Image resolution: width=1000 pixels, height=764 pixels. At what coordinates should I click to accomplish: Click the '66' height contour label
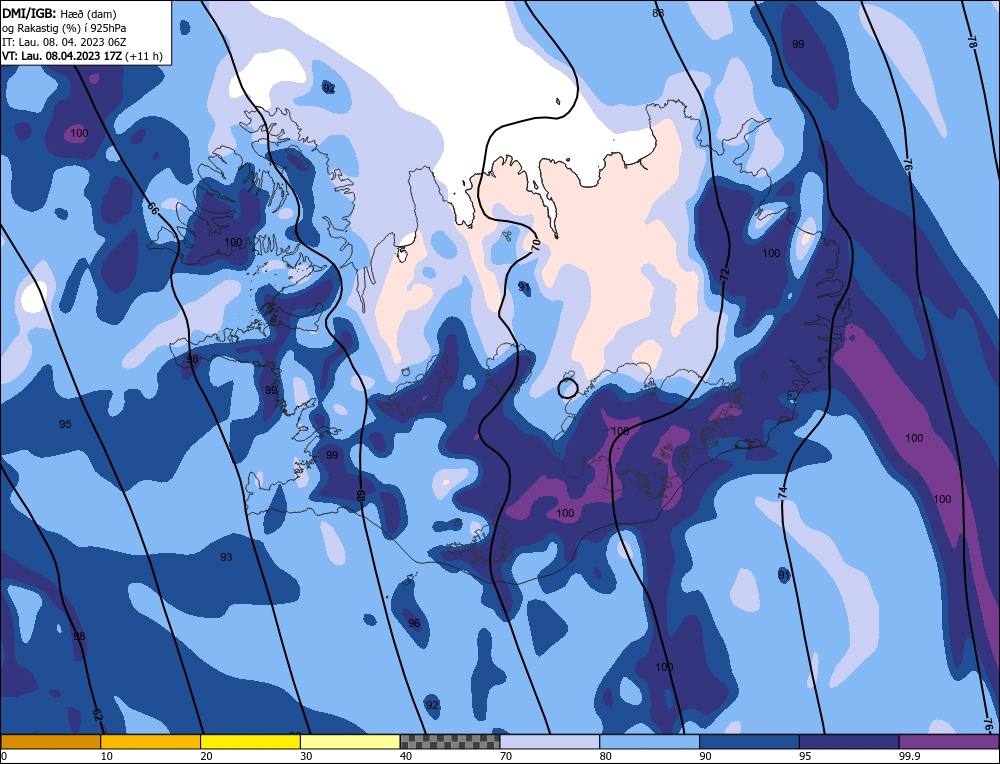tap(153, 208)
